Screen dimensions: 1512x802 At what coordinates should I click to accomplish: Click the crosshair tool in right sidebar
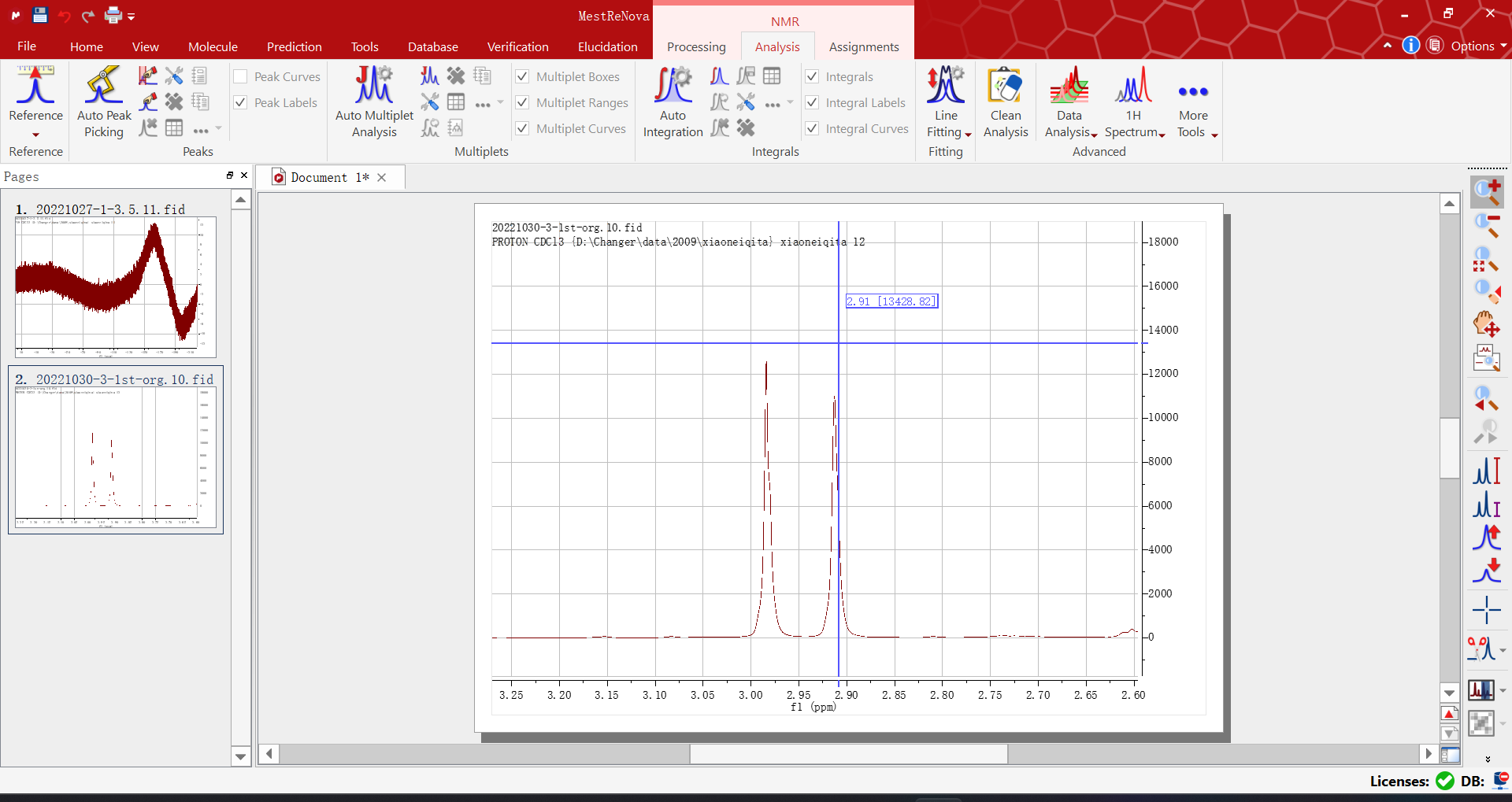pos(1487,610)
